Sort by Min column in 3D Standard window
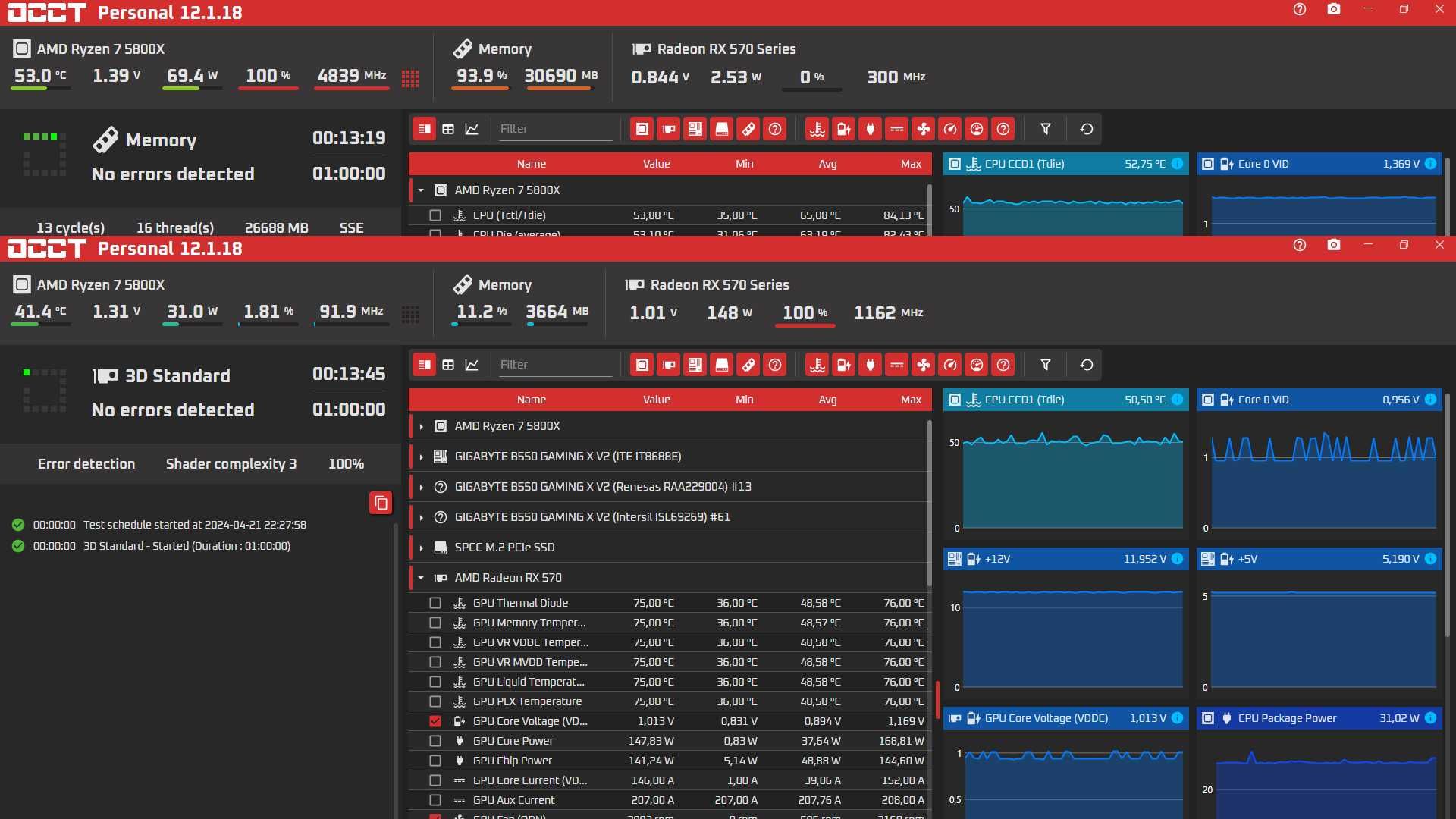The width and height of the screenshot is (1456, 819). [745, 400]
